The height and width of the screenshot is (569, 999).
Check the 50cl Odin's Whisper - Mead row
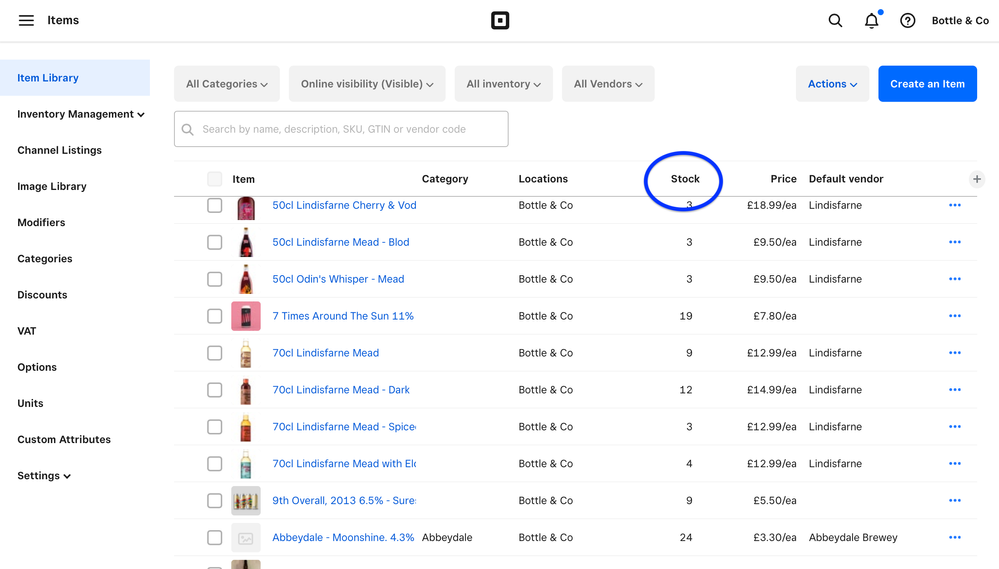[215, 279]
